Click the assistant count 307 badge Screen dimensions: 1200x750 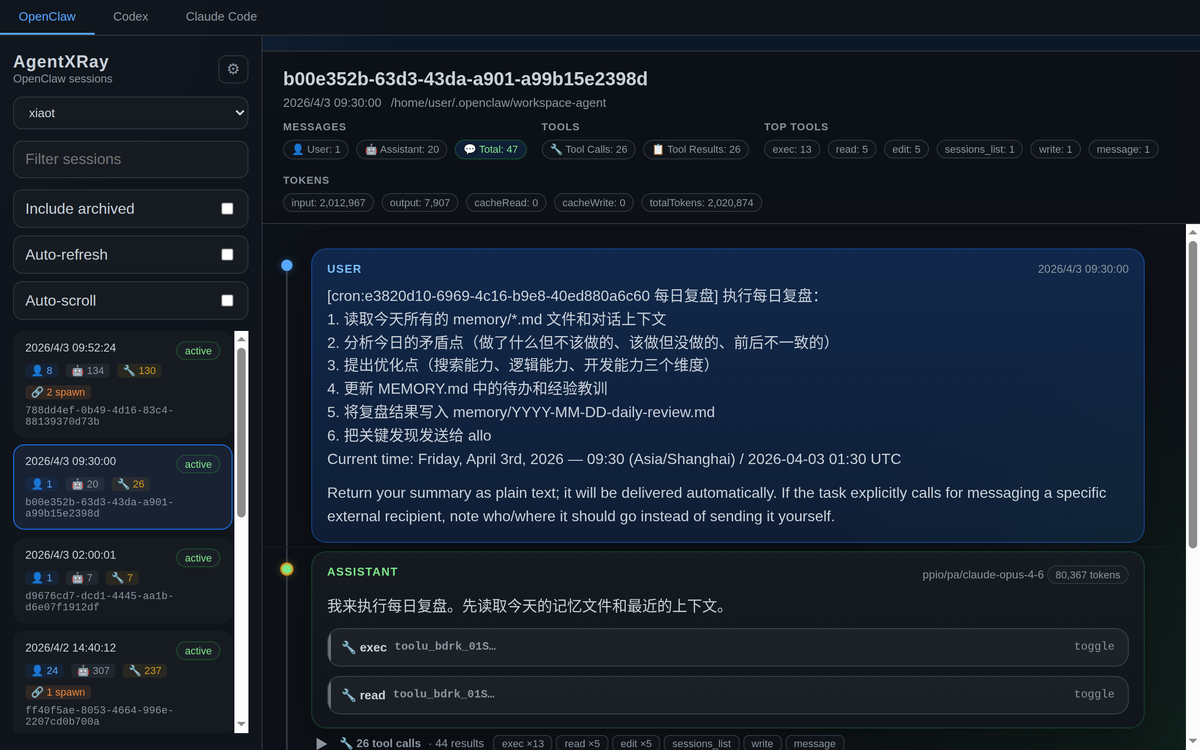(x=94, y=671)
